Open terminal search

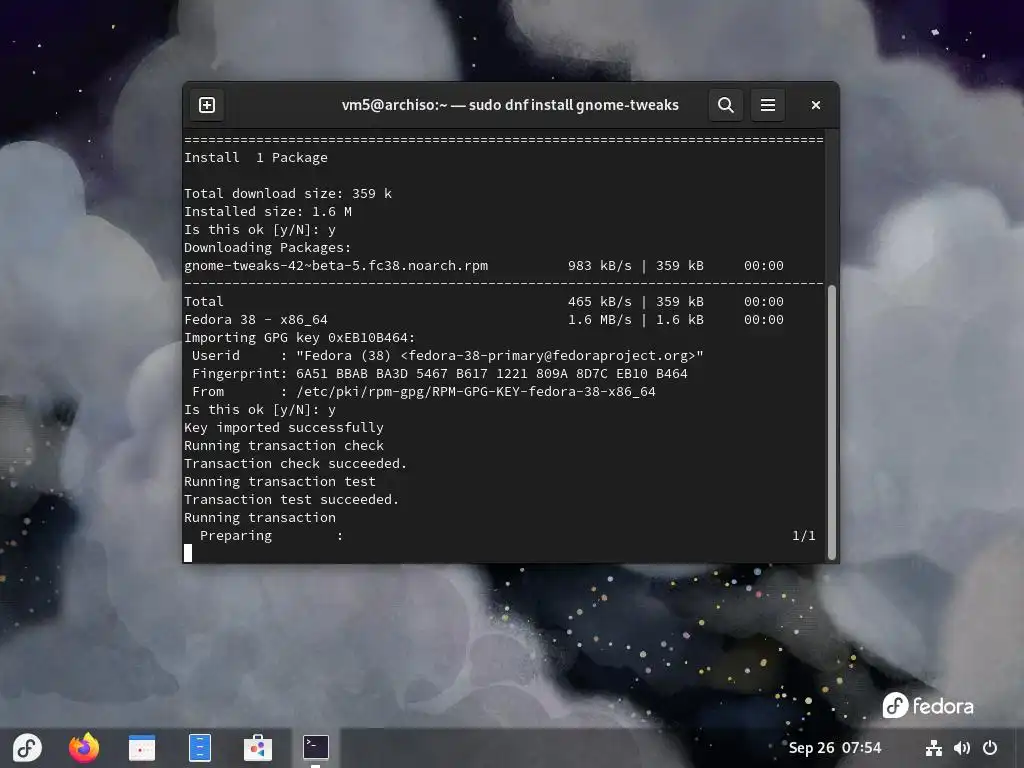[x=725, y=105]
